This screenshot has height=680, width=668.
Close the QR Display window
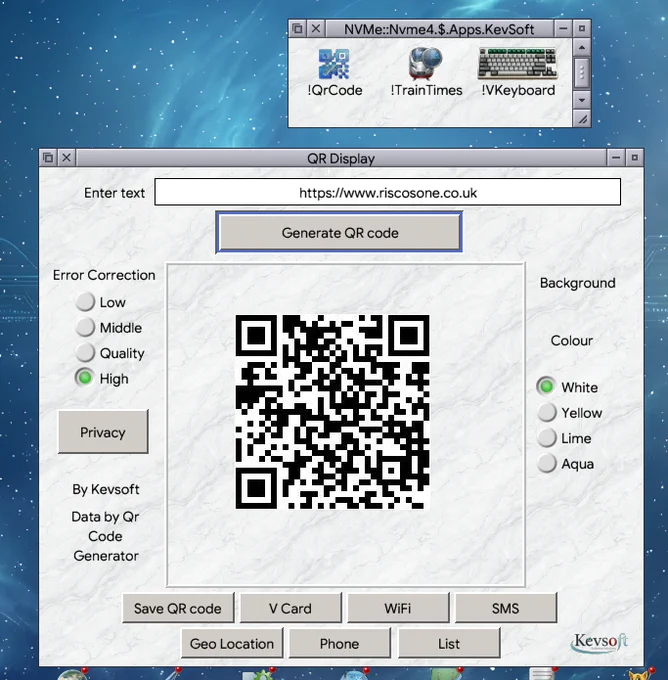[66, 158]
